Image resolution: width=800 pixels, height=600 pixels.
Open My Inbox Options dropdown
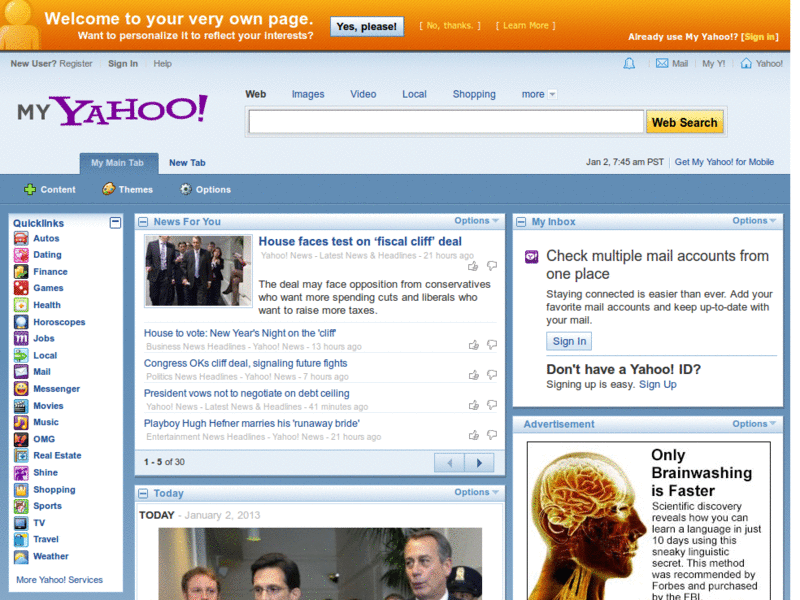[x=754, y=220]
